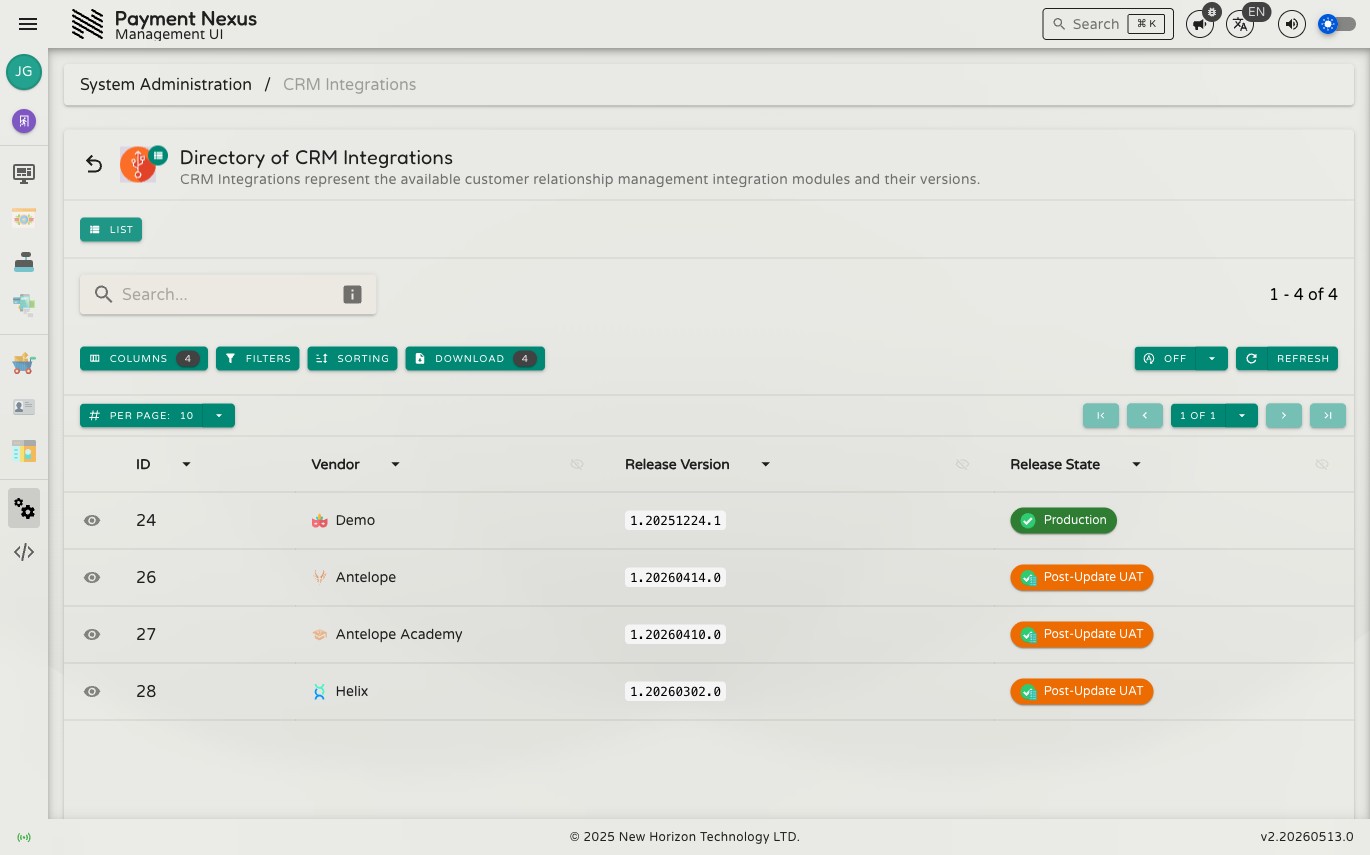Click the DOWNLOAD button
The height and width of the screenshot is (855, 1370).
[x=475, y=358]
